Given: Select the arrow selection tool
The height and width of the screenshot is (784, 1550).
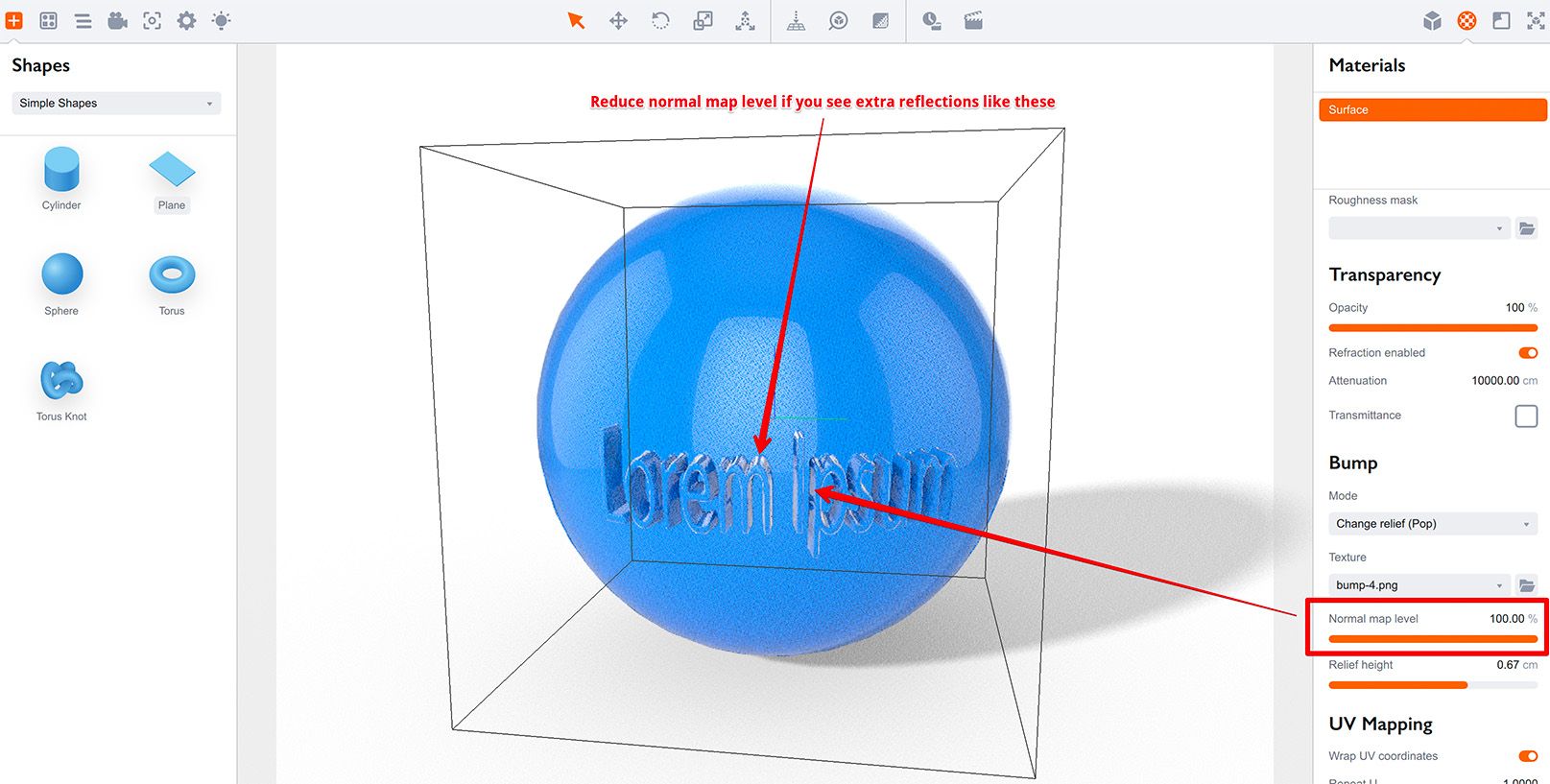Looking at the screenshot, I should (x=576, y=21).
